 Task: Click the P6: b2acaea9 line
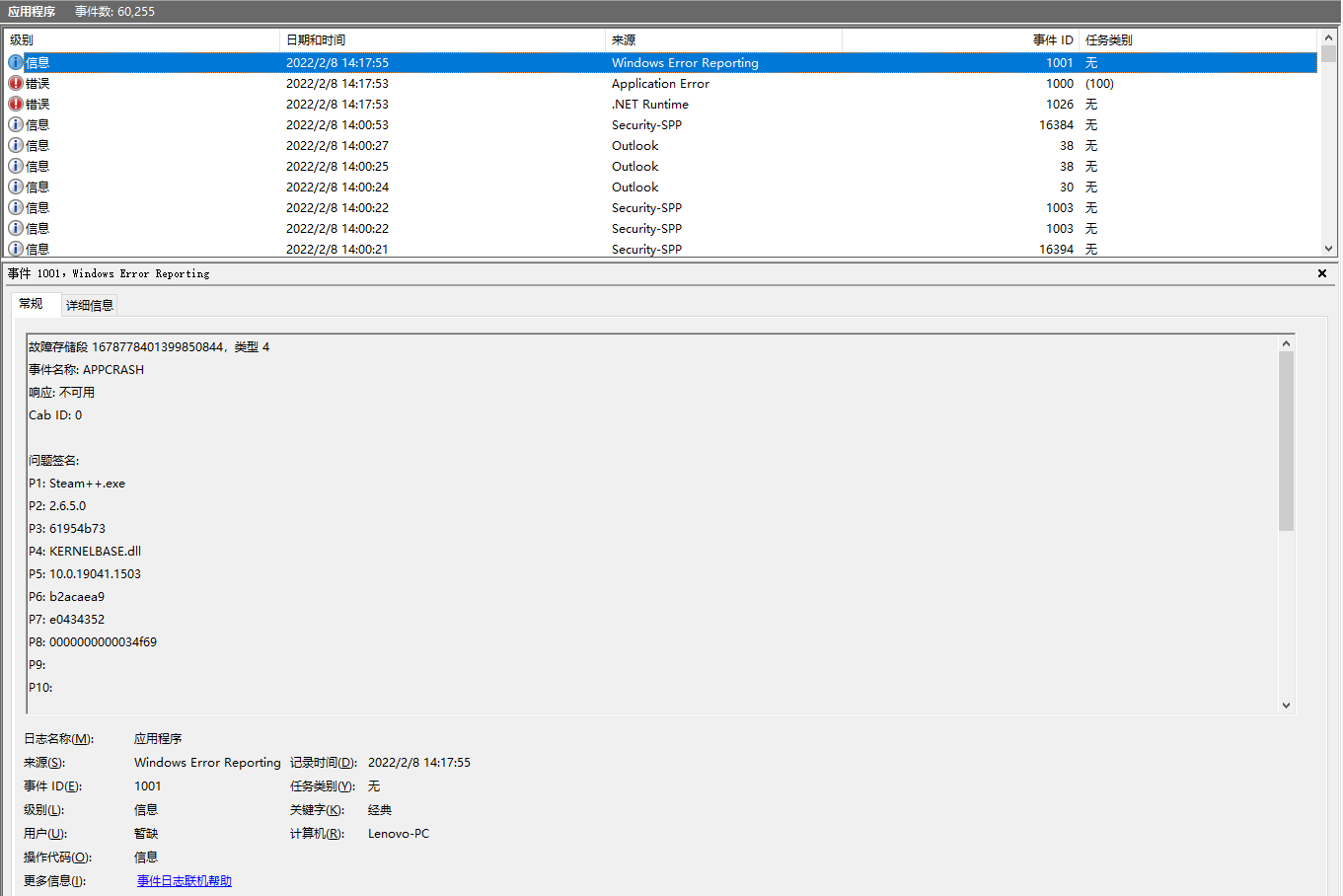pos(66,597)
